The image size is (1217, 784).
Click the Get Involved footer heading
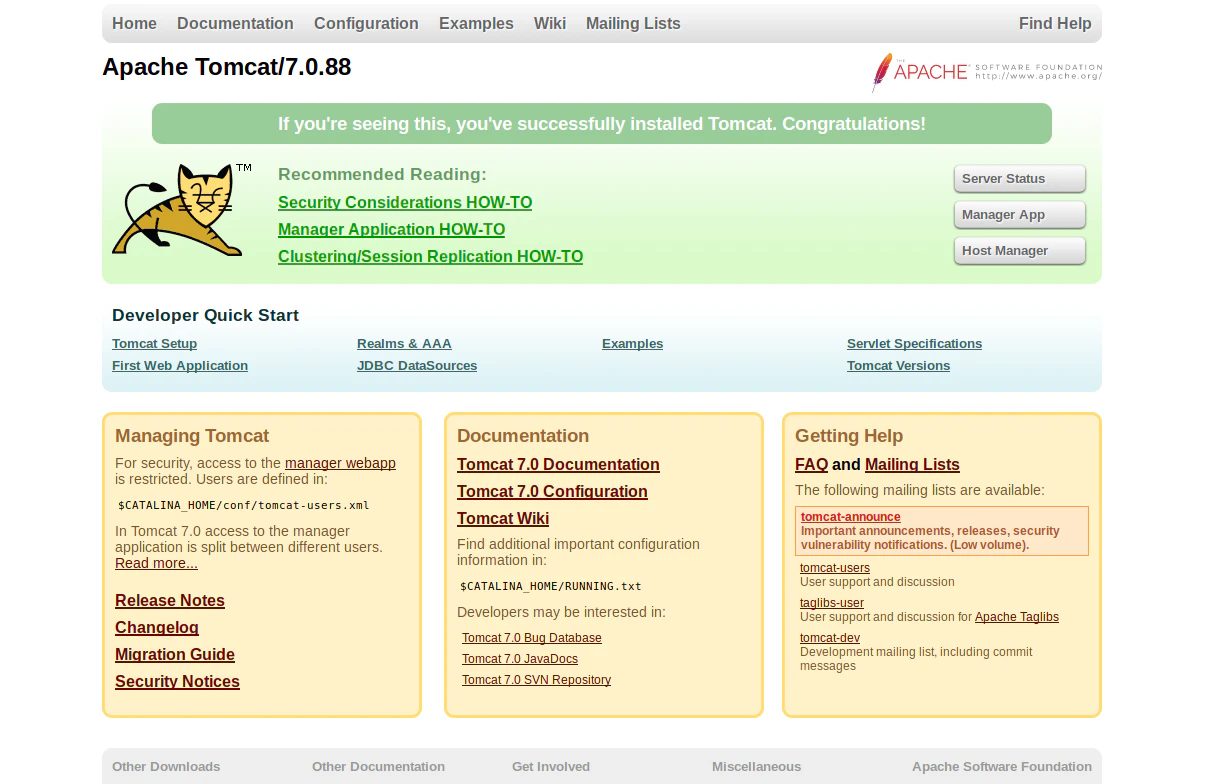(x=551, y=767)
